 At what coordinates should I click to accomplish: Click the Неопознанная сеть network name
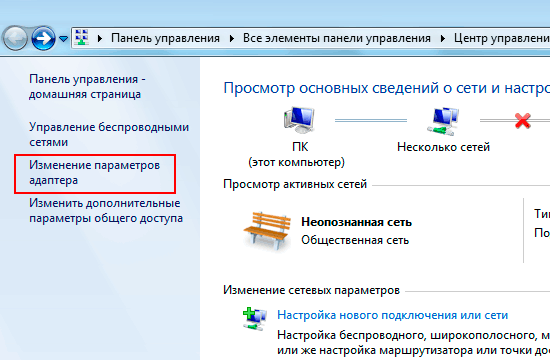coord(356,222)
